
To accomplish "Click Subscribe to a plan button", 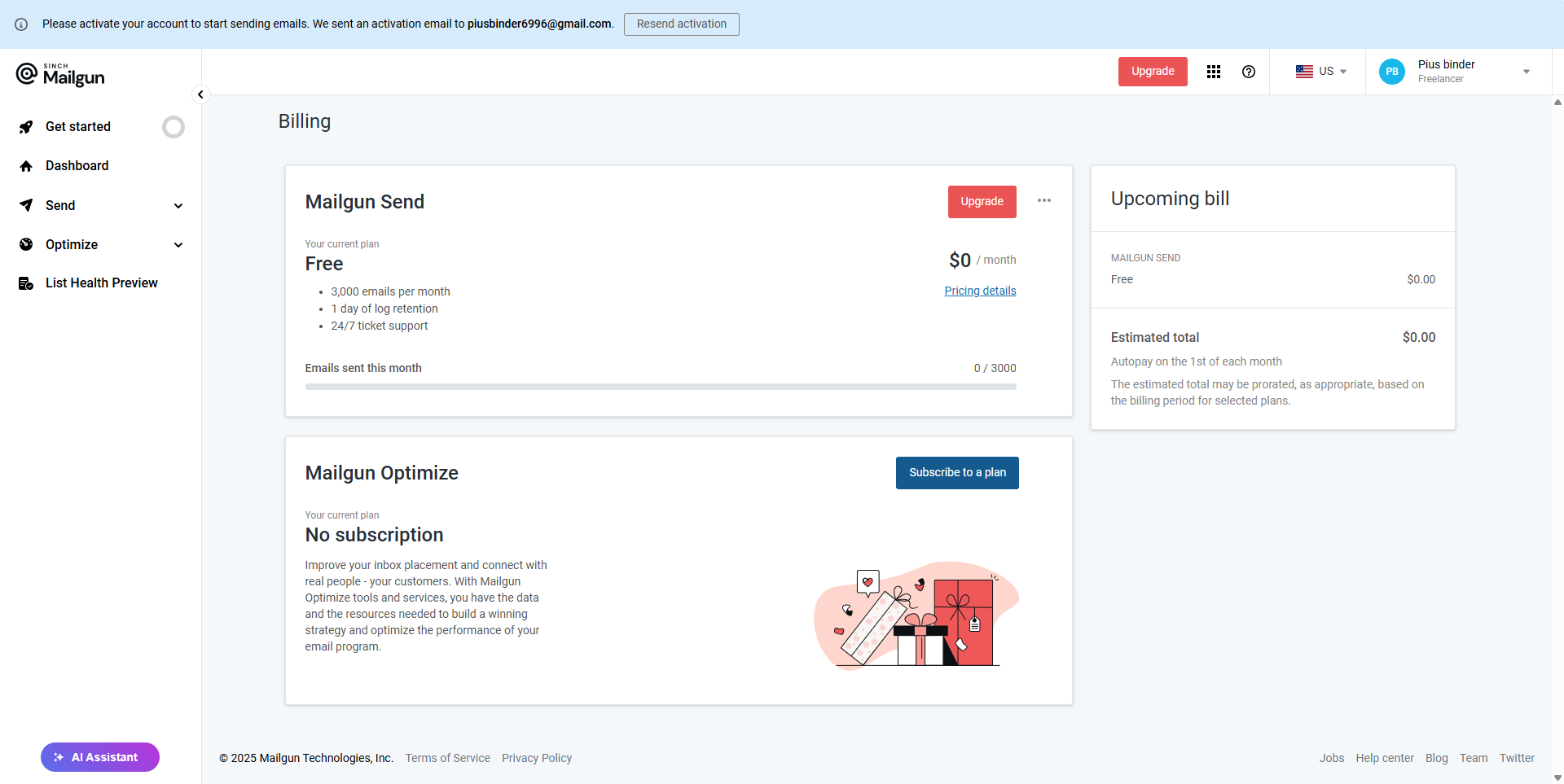I will coord(957,473).
